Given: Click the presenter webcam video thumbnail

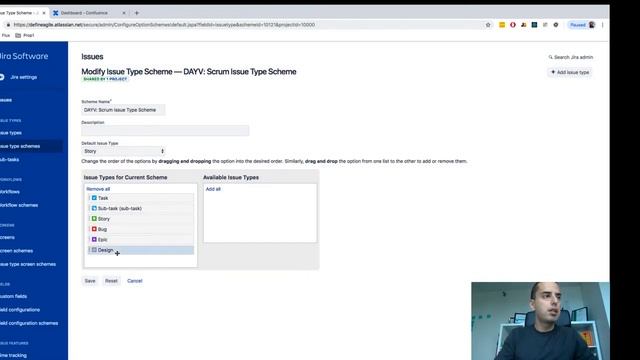Looking at the screenshot, I should coord(540,321).
